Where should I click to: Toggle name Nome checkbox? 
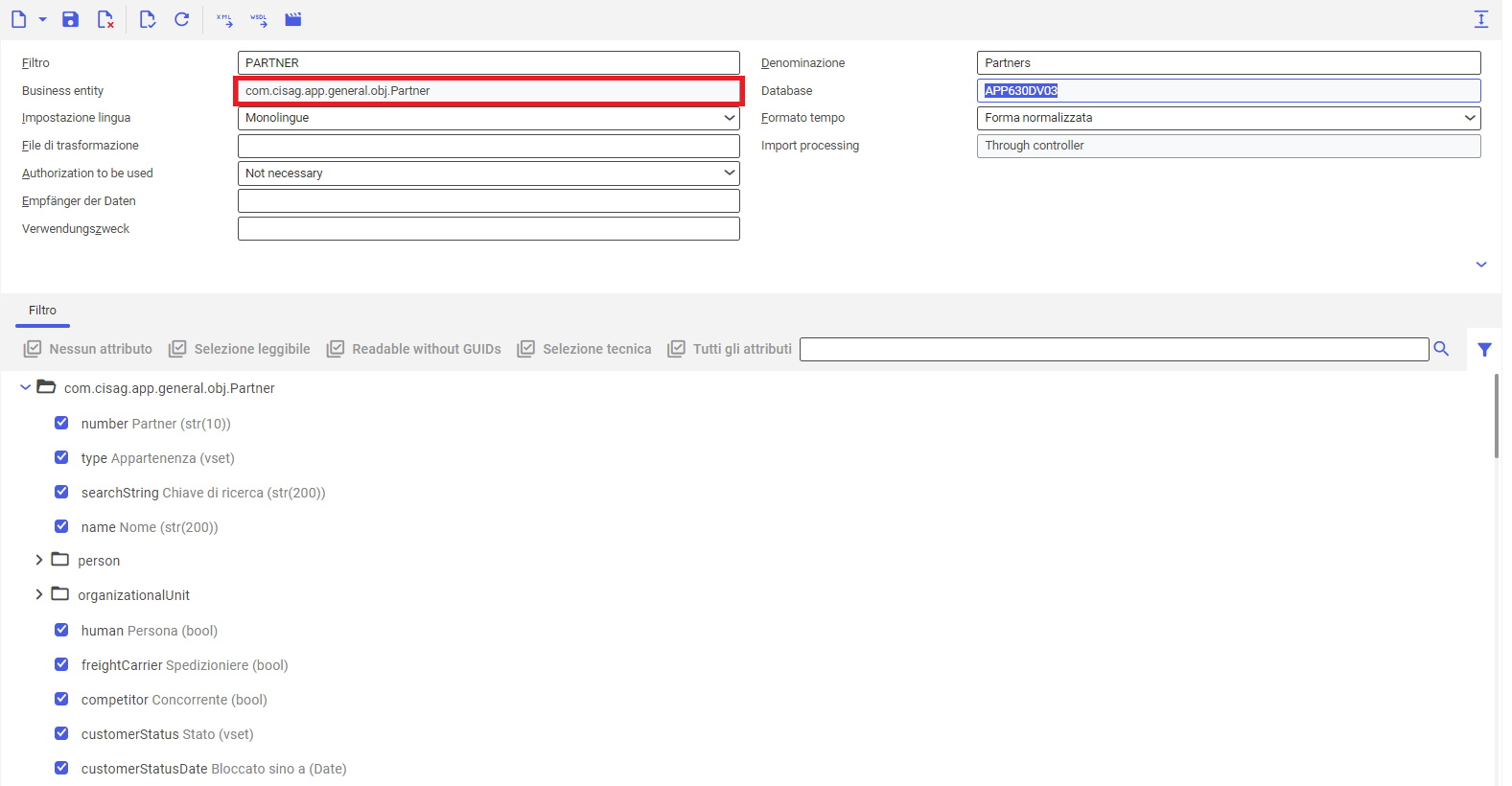click(61, 526)
